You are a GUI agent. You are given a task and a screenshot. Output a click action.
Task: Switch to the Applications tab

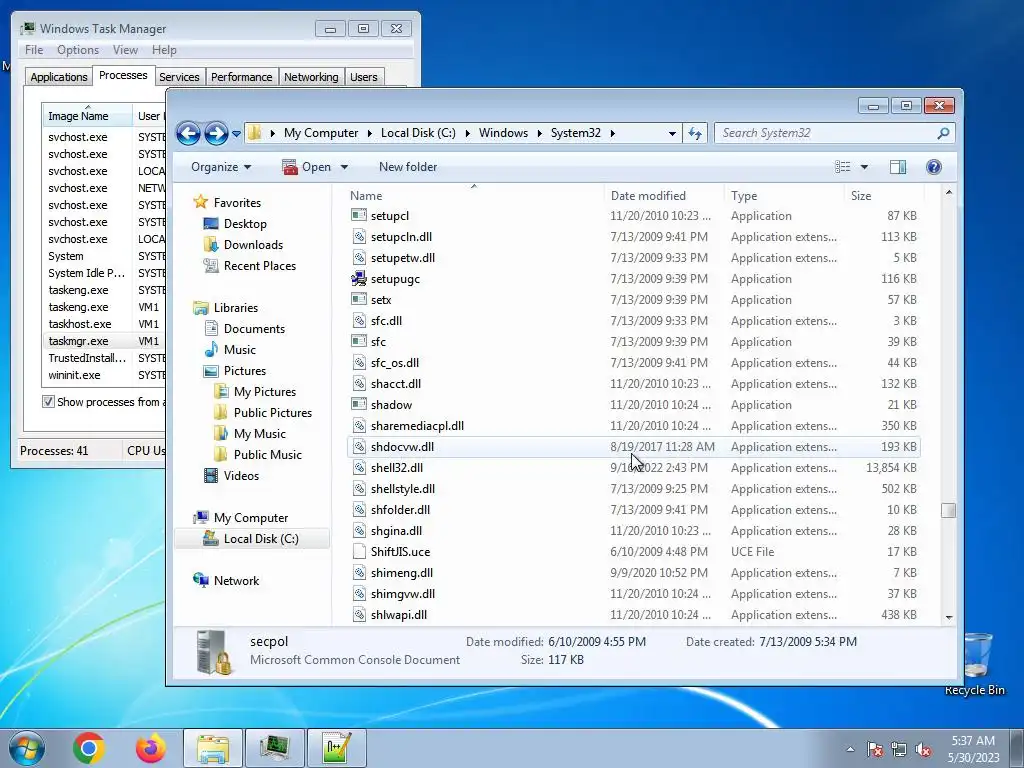pos(59,77)
